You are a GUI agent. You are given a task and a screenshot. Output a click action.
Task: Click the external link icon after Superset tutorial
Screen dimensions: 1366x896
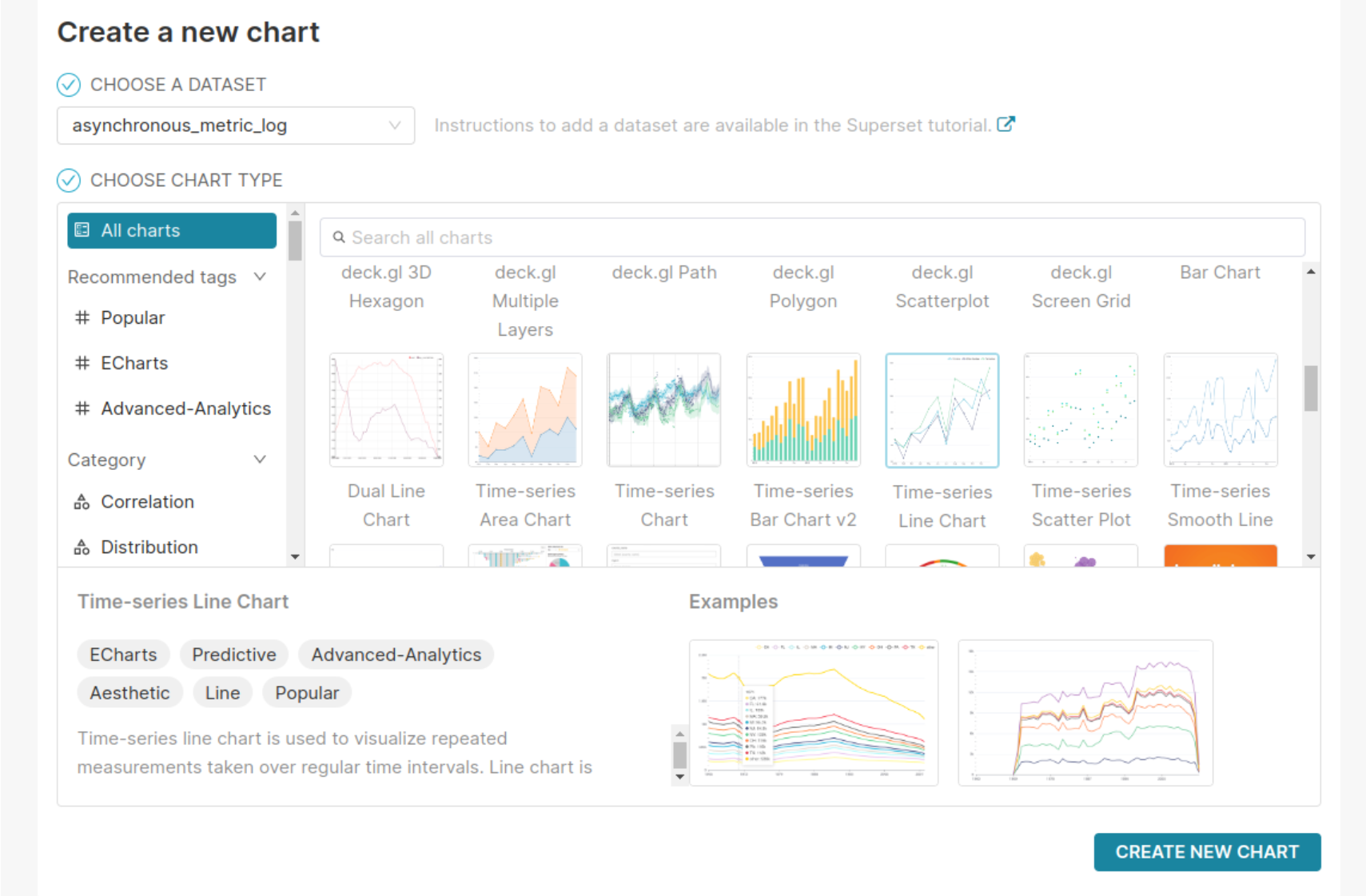1006,124
